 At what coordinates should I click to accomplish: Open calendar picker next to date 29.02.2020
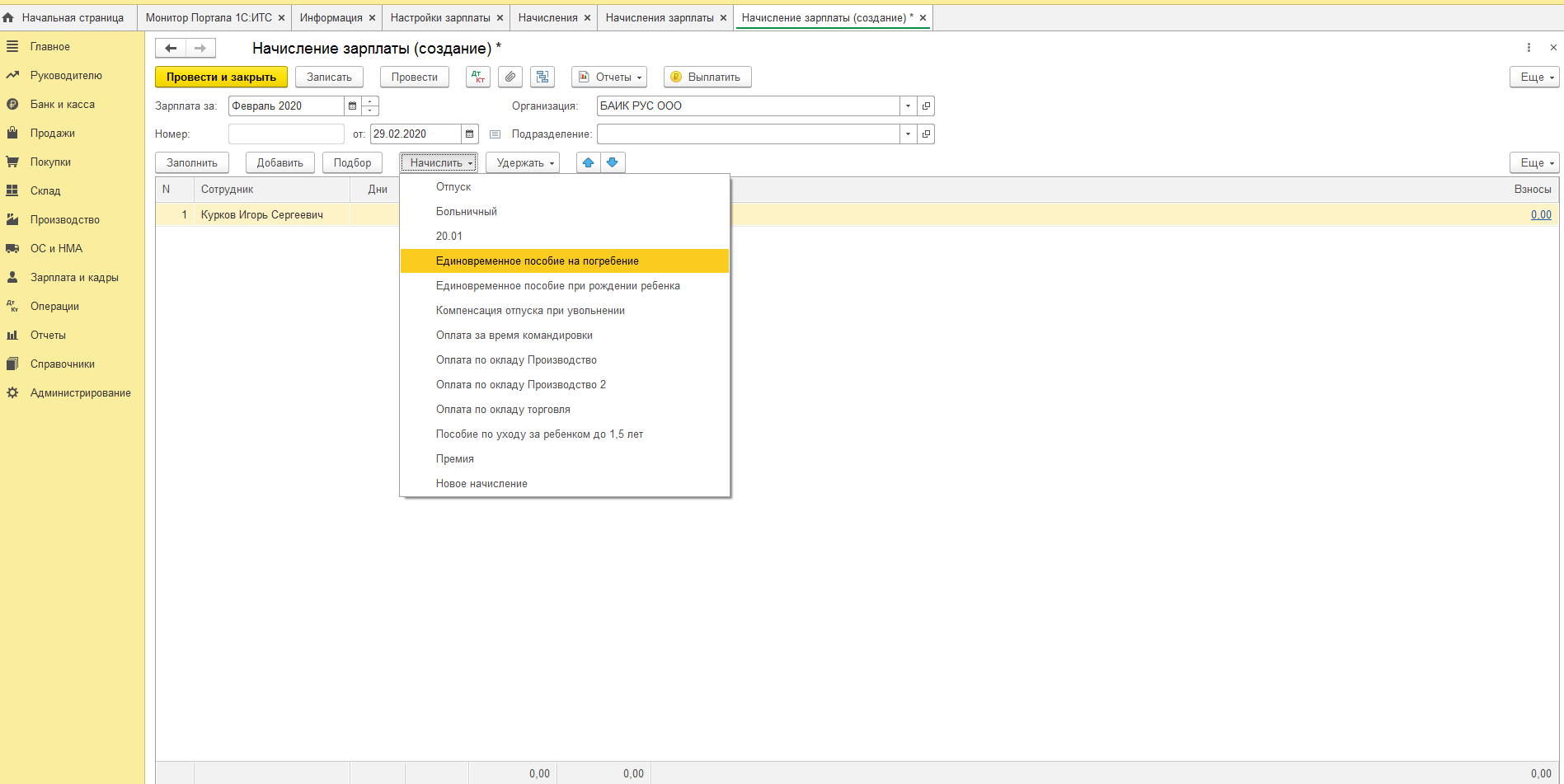[469, 134]
